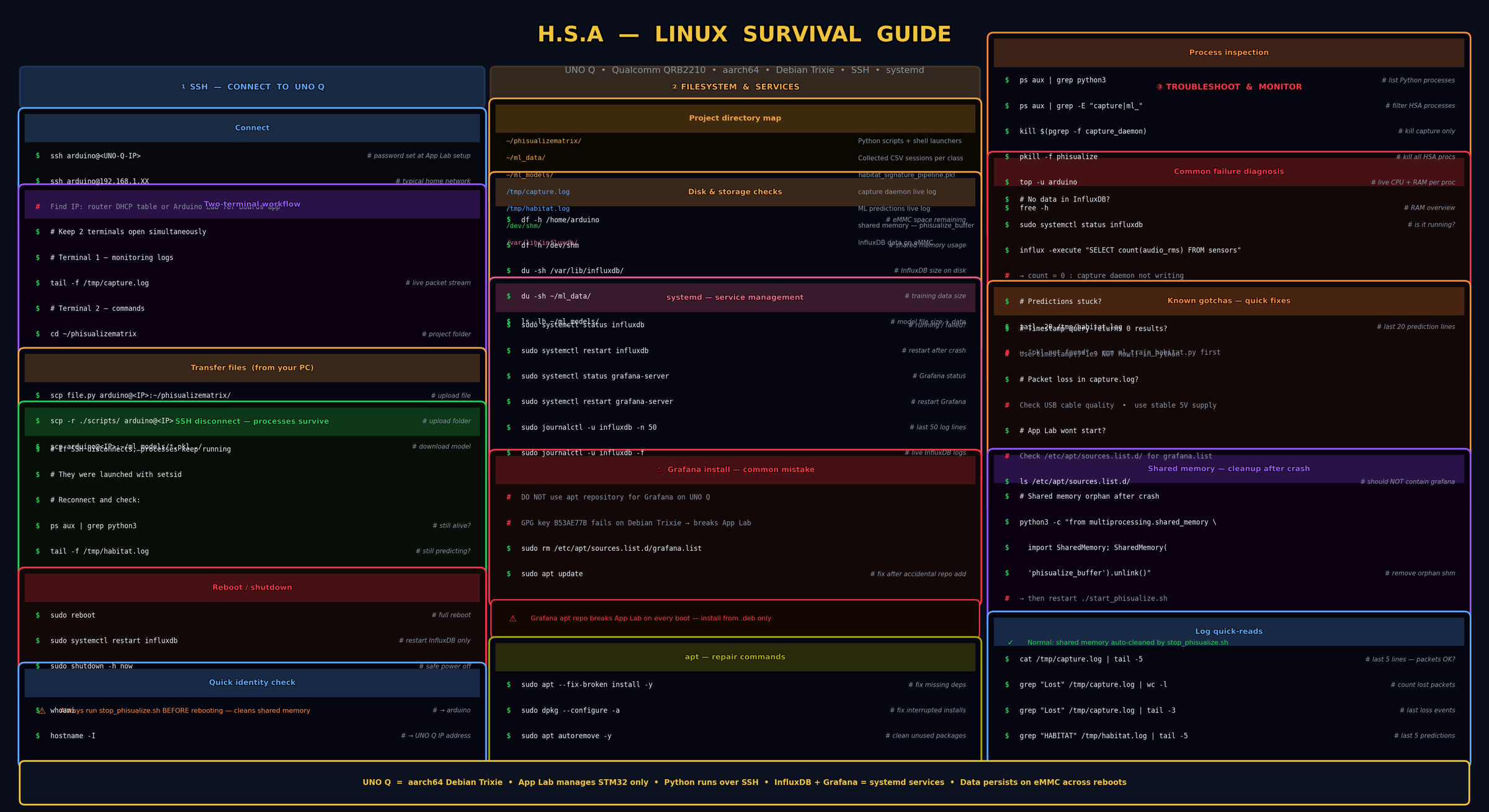Select the "scp file.py arduino@<IP>" upload command

click(x=141, y=395)
